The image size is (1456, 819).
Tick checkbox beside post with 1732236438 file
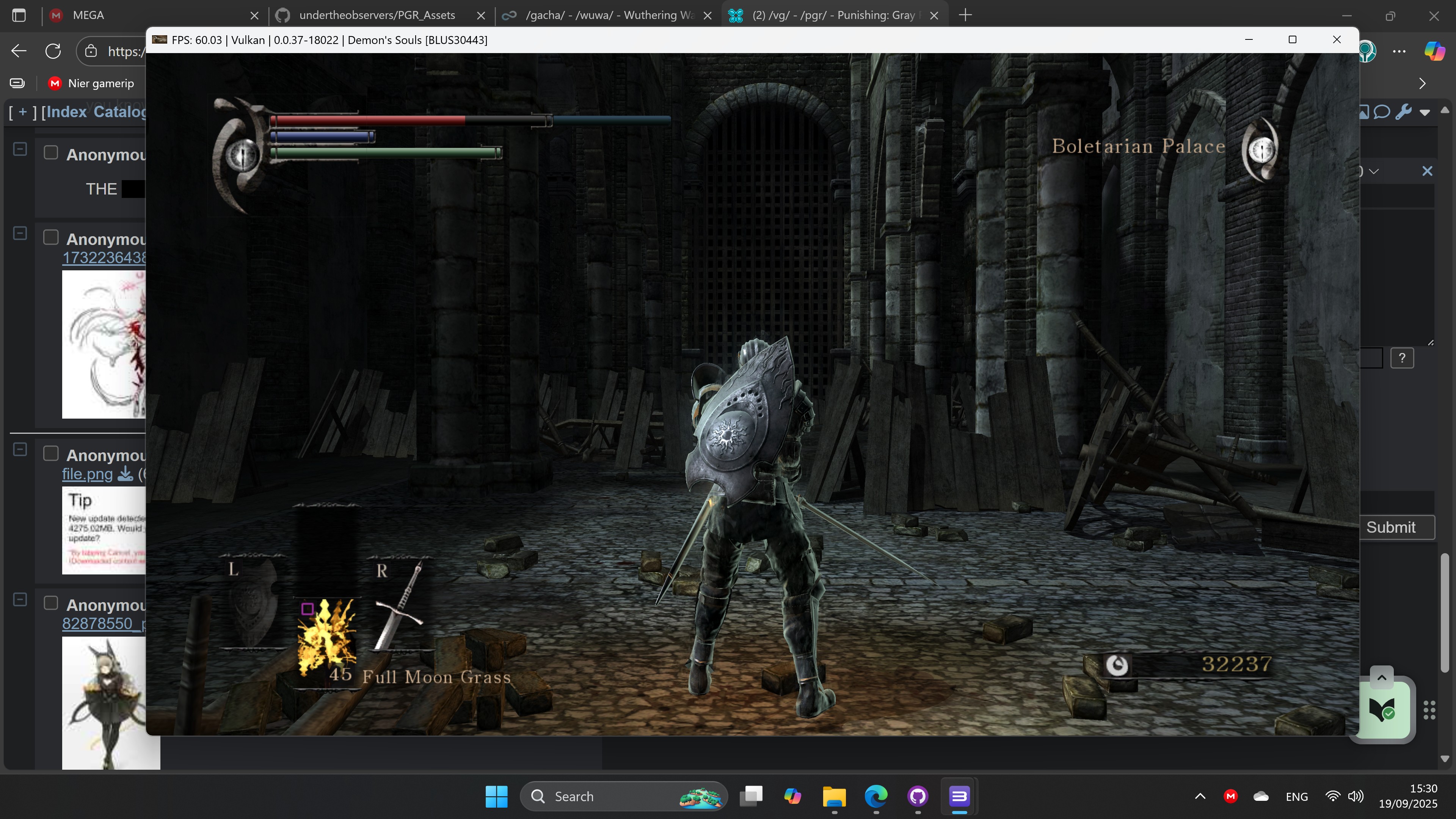[x=51, y=237]
